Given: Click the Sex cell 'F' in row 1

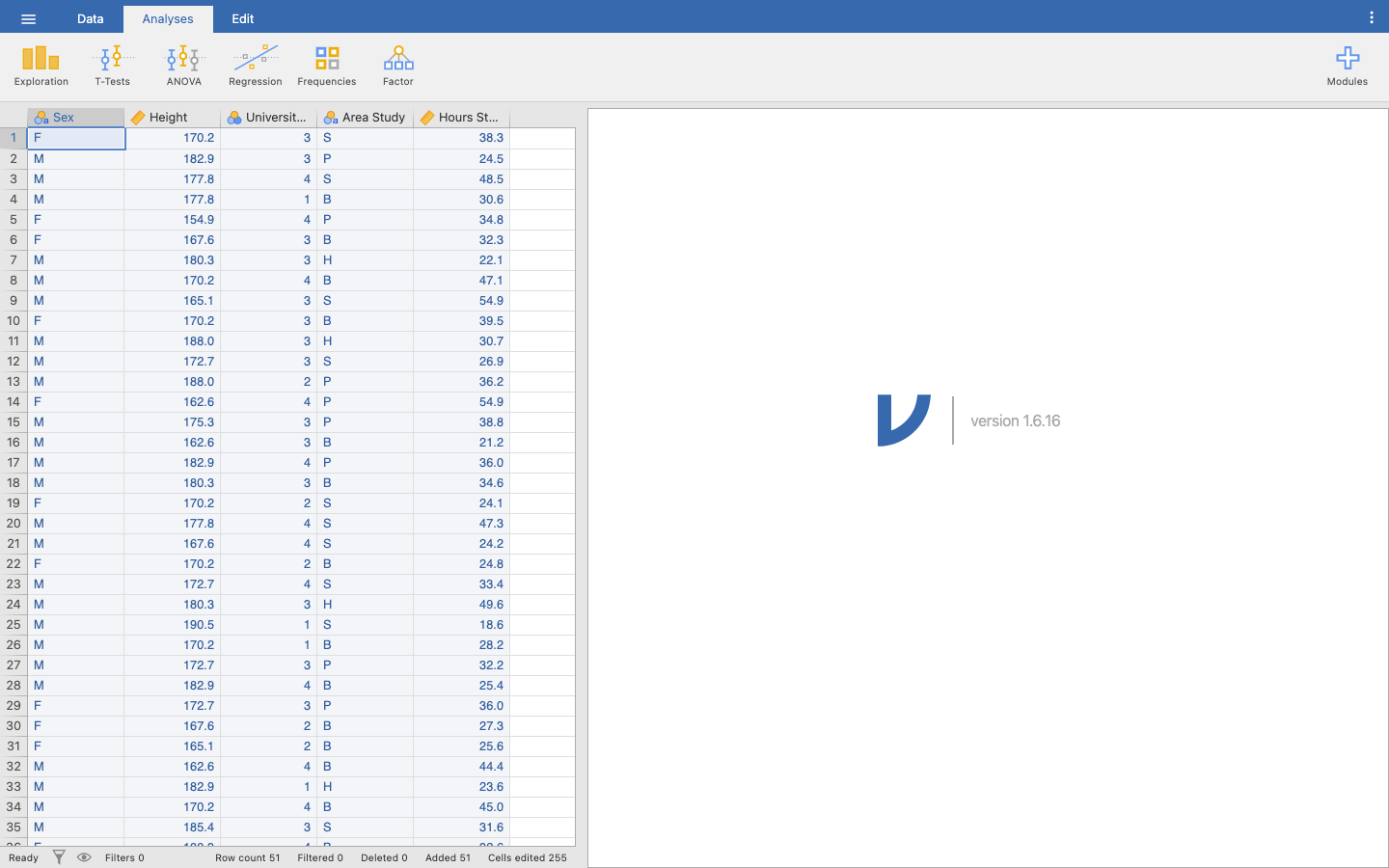Looking at the screenshot, I should click(x=76, y=138).
